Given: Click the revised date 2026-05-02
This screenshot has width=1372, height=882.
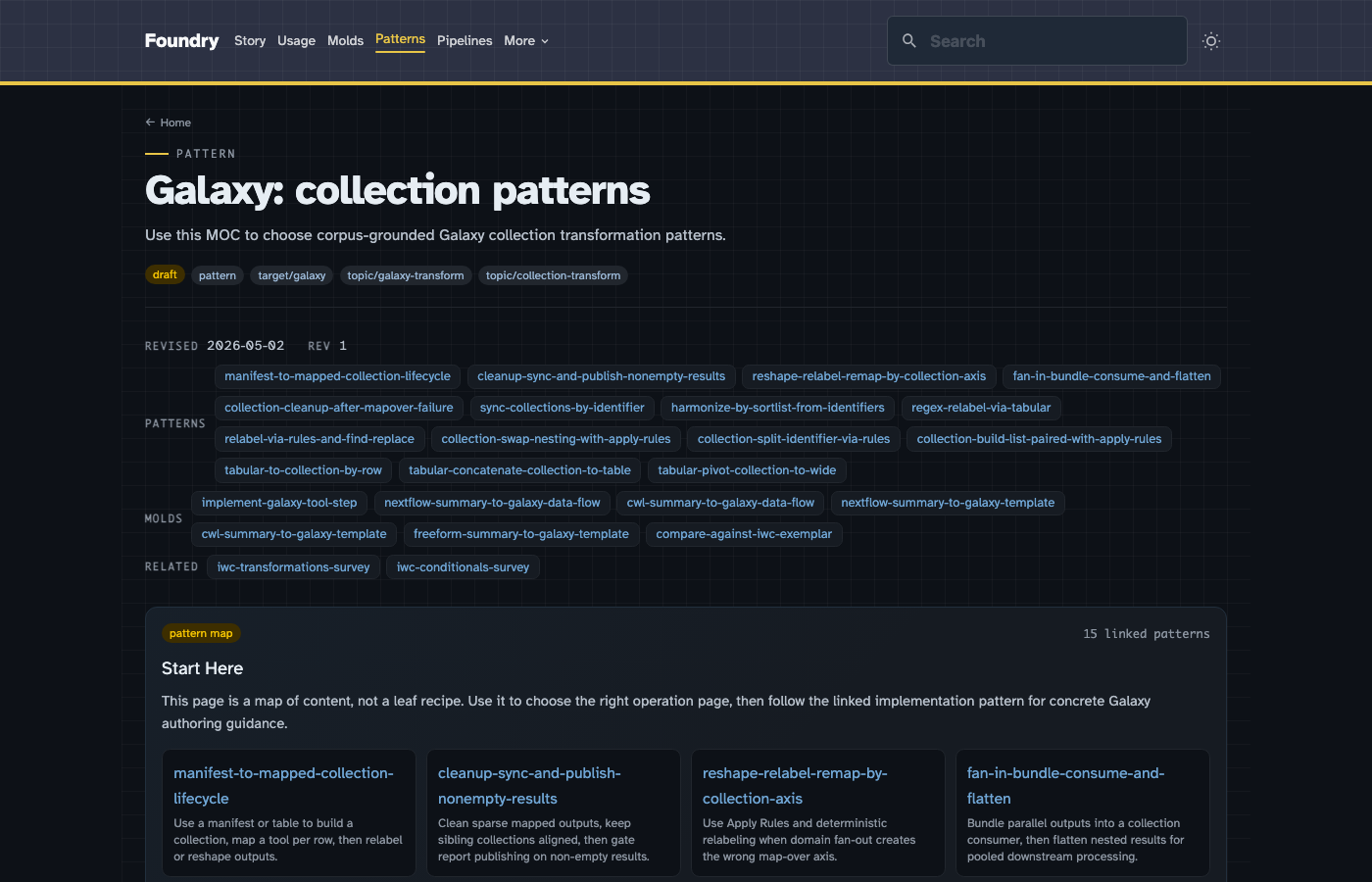Looking at the screenshot, I should tap(246, 346).
